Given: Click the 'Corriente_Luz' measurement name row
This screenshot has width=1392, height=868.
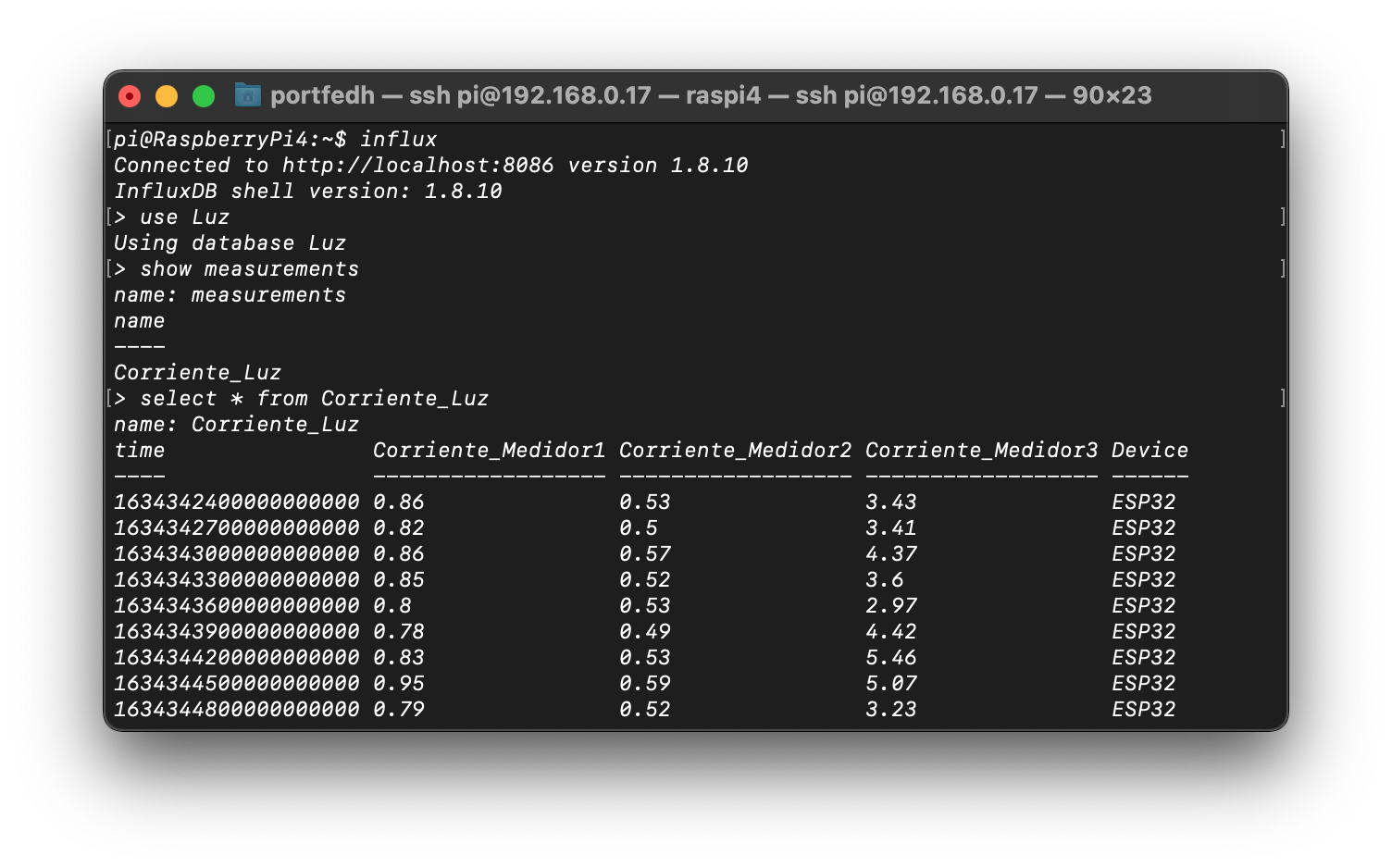Looking at the screenshot, I should click(197, 372).
